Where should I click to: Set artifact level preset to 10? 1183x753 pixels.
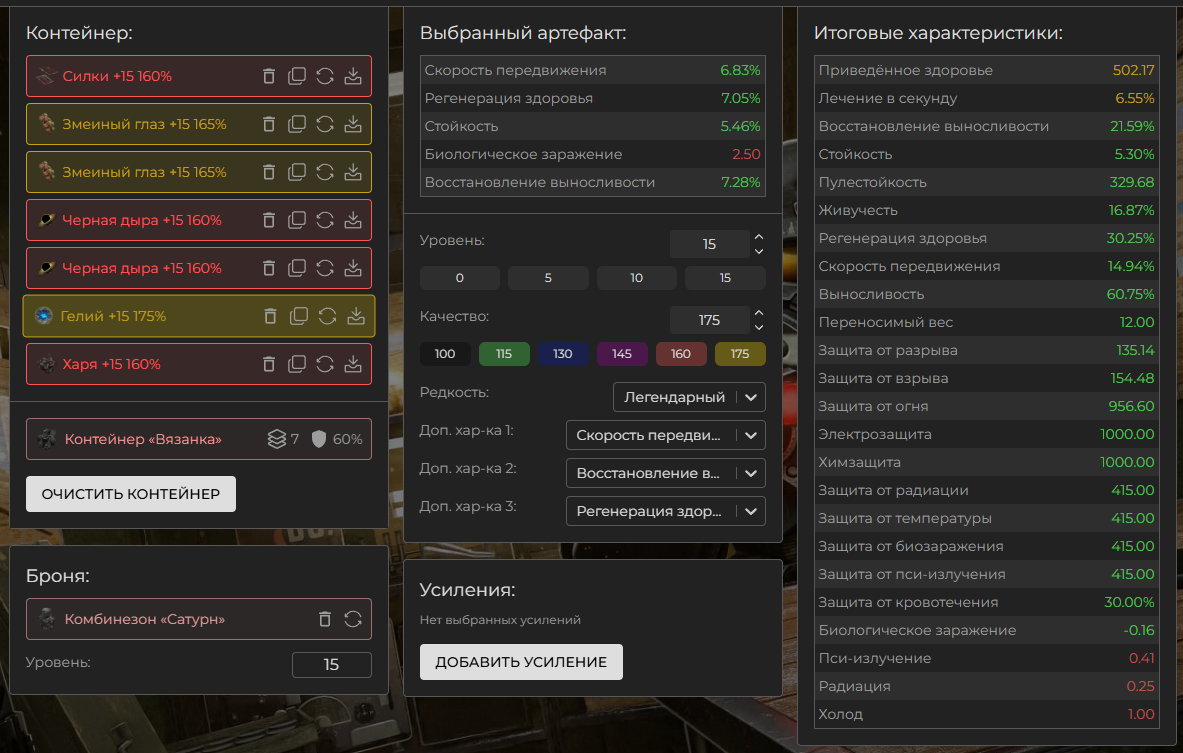(x=637, y=278)
